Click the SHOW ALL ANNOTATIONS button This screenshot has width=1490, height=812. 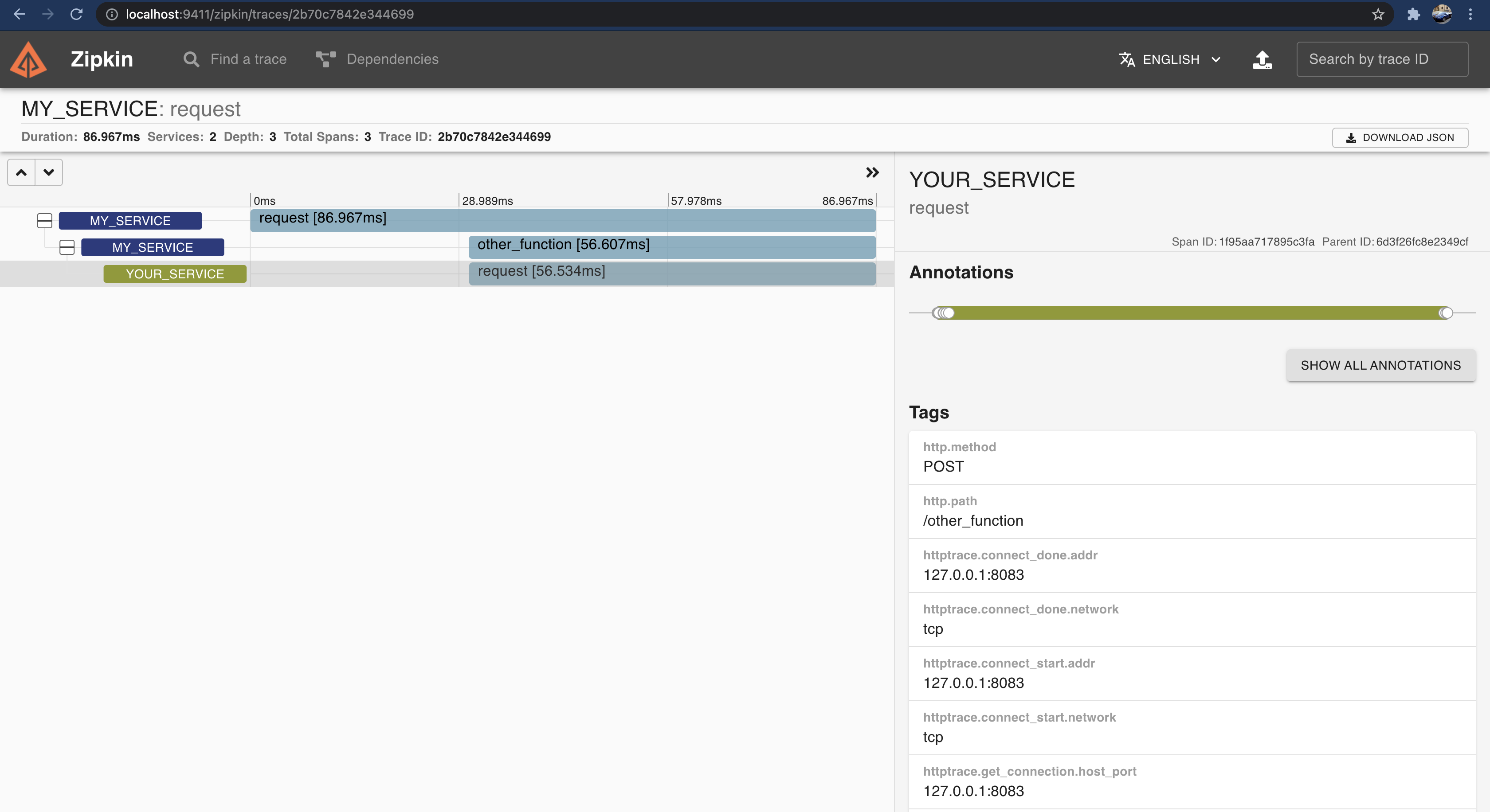[1380, 365]
